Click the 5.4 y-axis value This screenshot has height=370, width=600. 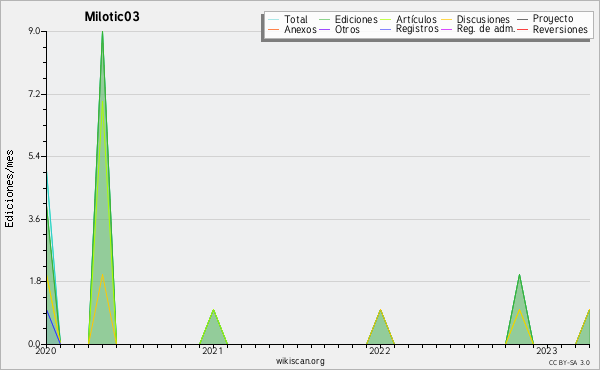(x=34, y=156)
